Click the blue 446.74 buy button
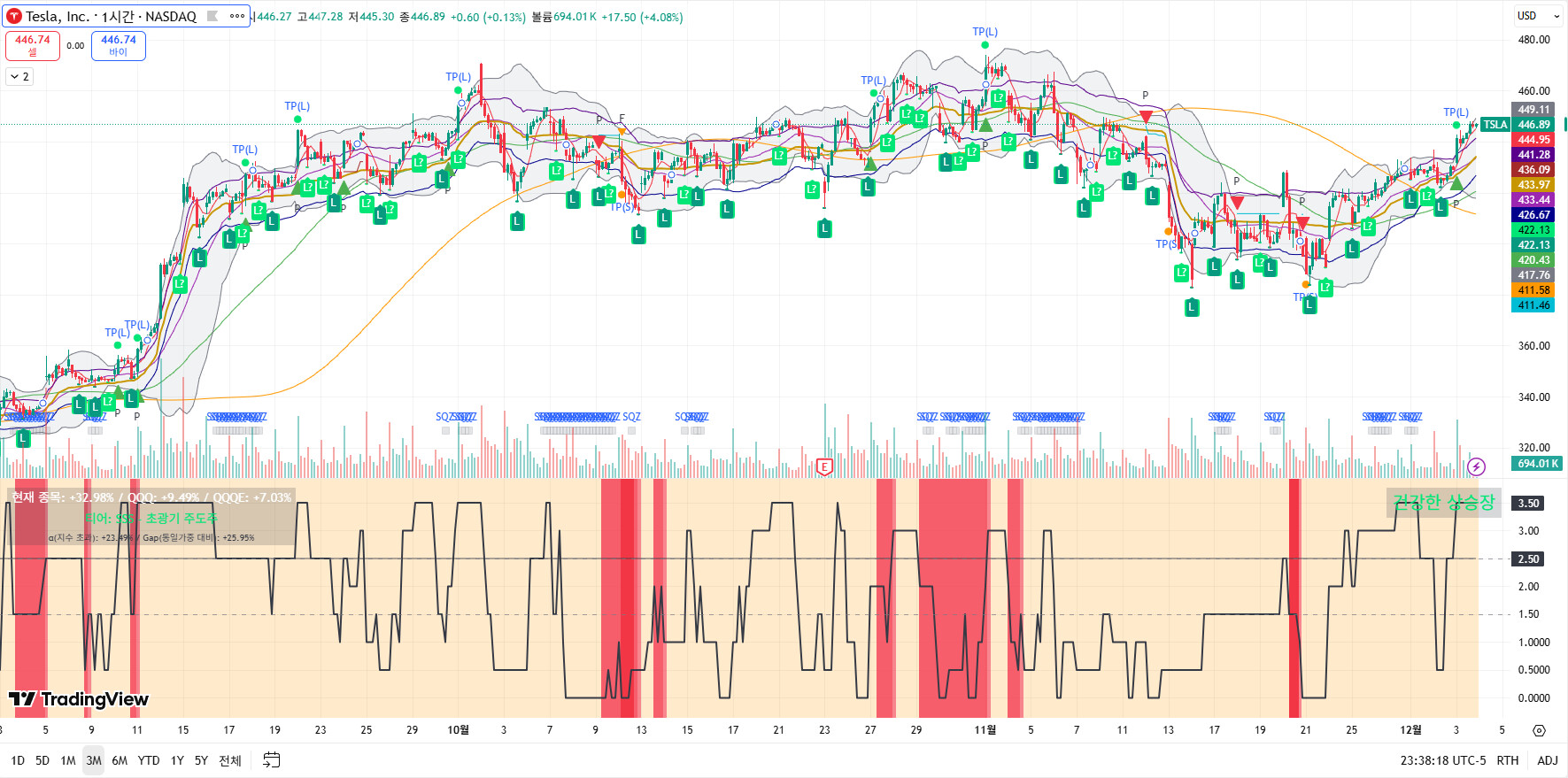The image size is (1568, 778). pyautogui.click(x=119, y=45)
